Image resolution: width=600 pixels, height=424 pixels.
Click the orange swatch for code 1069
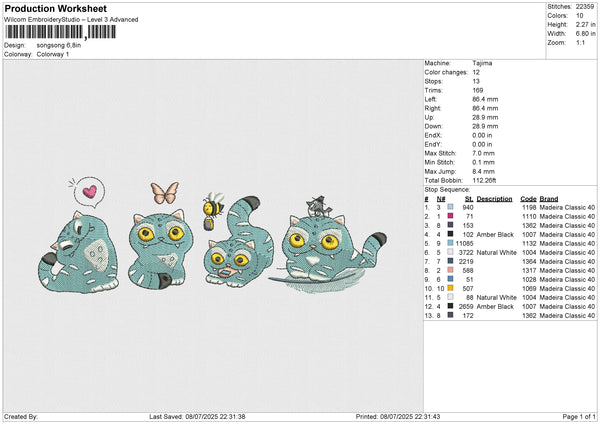[x=451, y=288]
